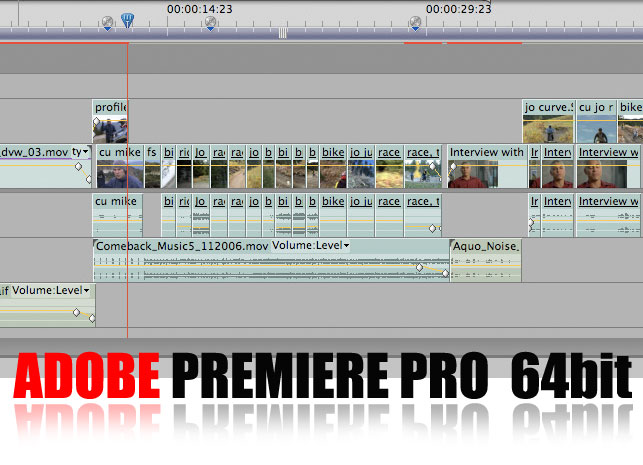
Task: Select the cu mike audio waveform clip
Action: [x=118, y=215]
